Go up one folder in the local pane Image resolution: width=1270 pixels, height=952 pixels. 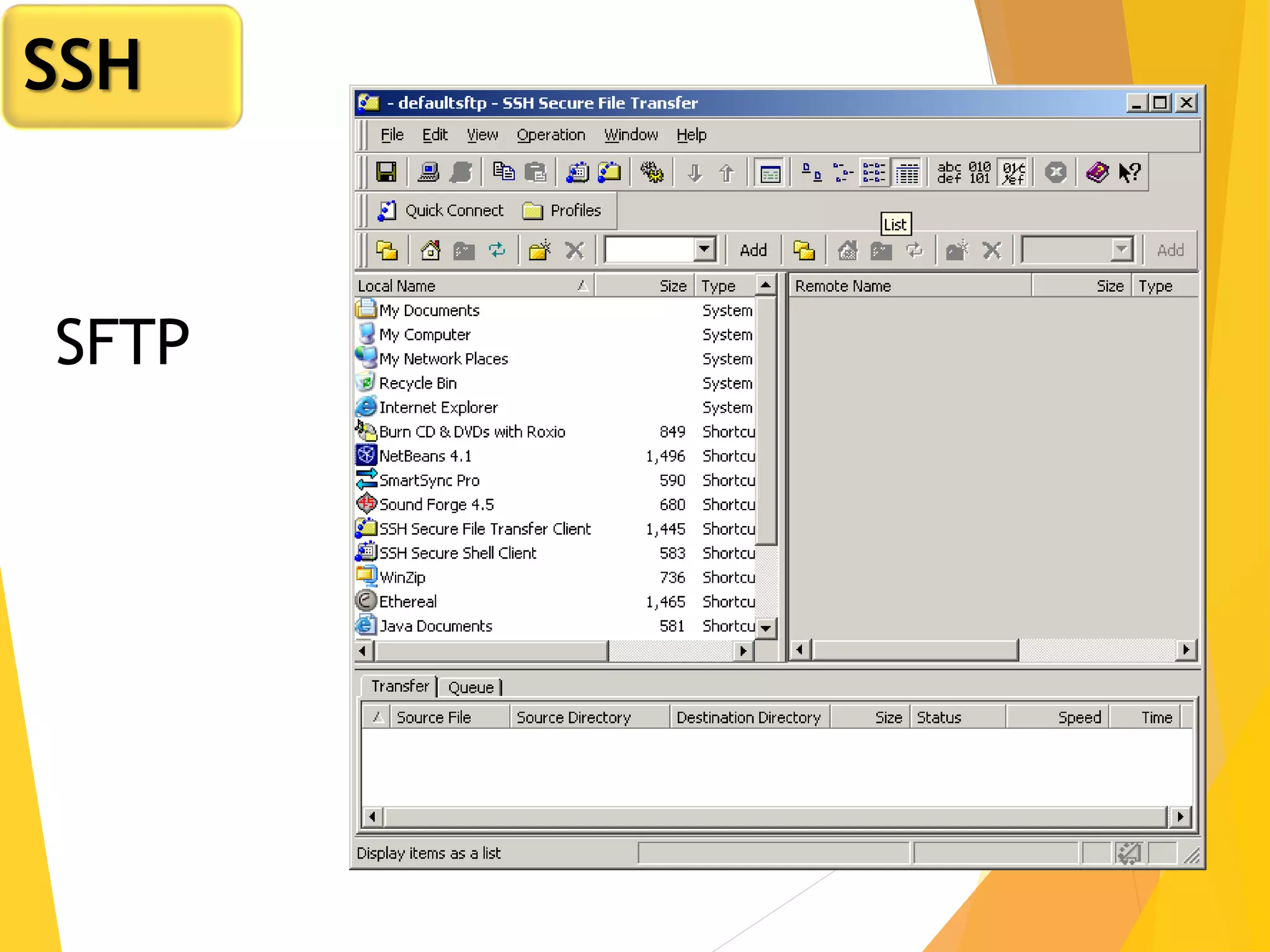(387, 250)
